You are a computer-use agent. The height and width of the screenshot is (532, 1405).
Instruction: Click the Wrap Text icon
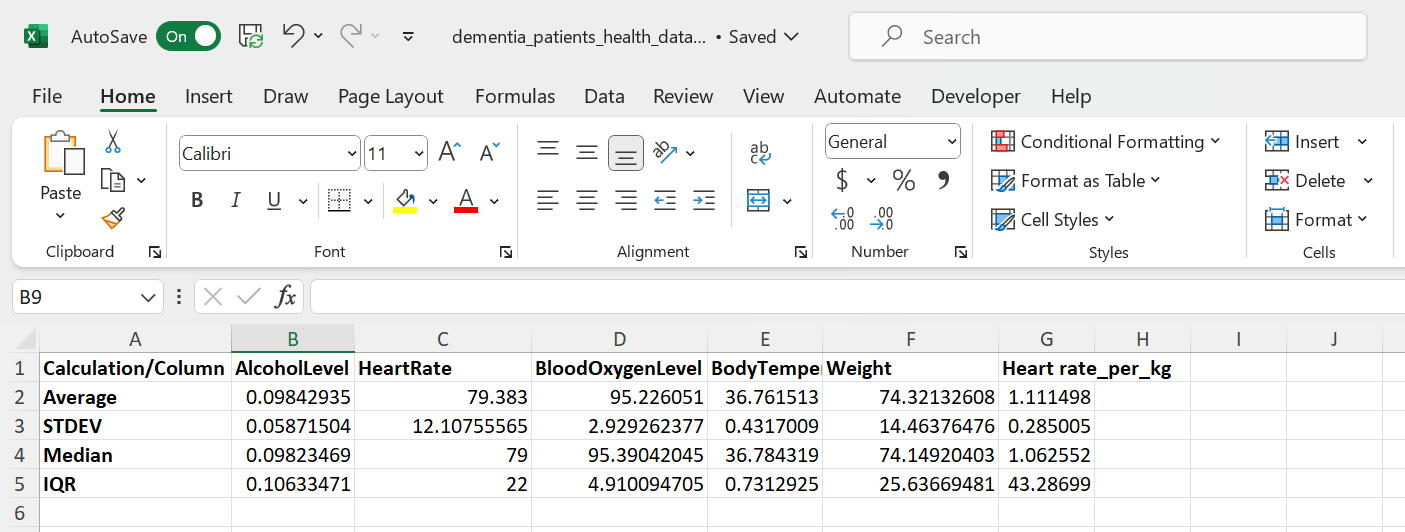[760, 153]
